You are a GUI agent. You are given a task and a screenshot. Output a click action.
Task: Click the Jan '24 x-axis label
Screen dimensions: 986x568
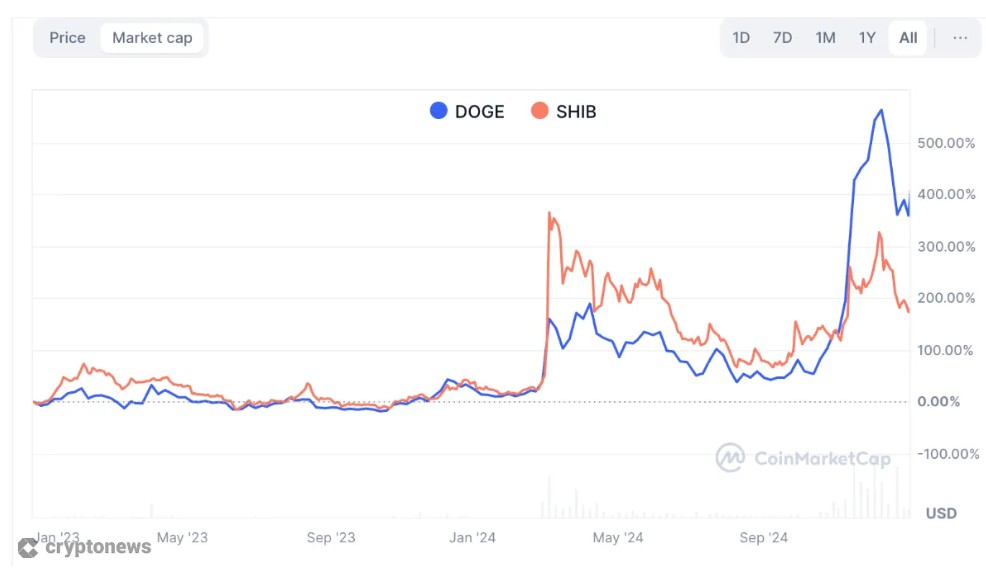coord(473,538)
